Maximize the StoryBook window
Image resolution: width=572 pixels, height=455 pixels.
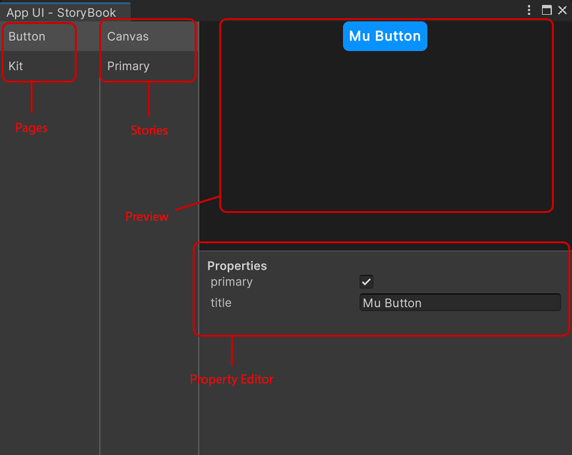546,10
